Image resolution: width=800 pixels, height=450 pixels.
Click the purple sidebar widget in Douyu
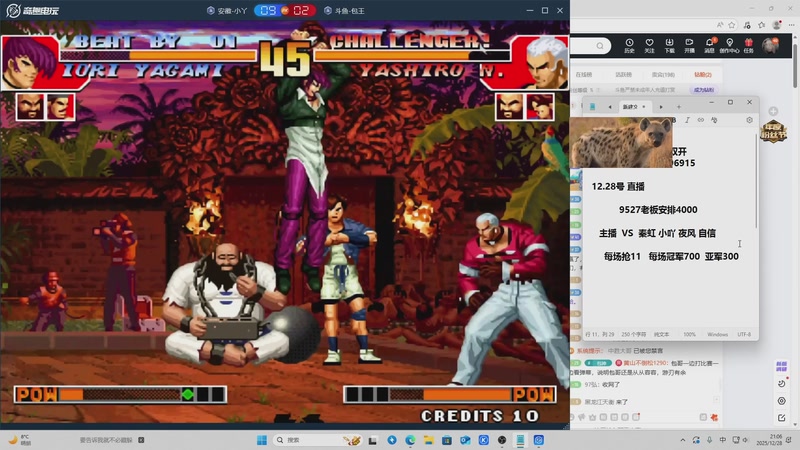[781, 366]
